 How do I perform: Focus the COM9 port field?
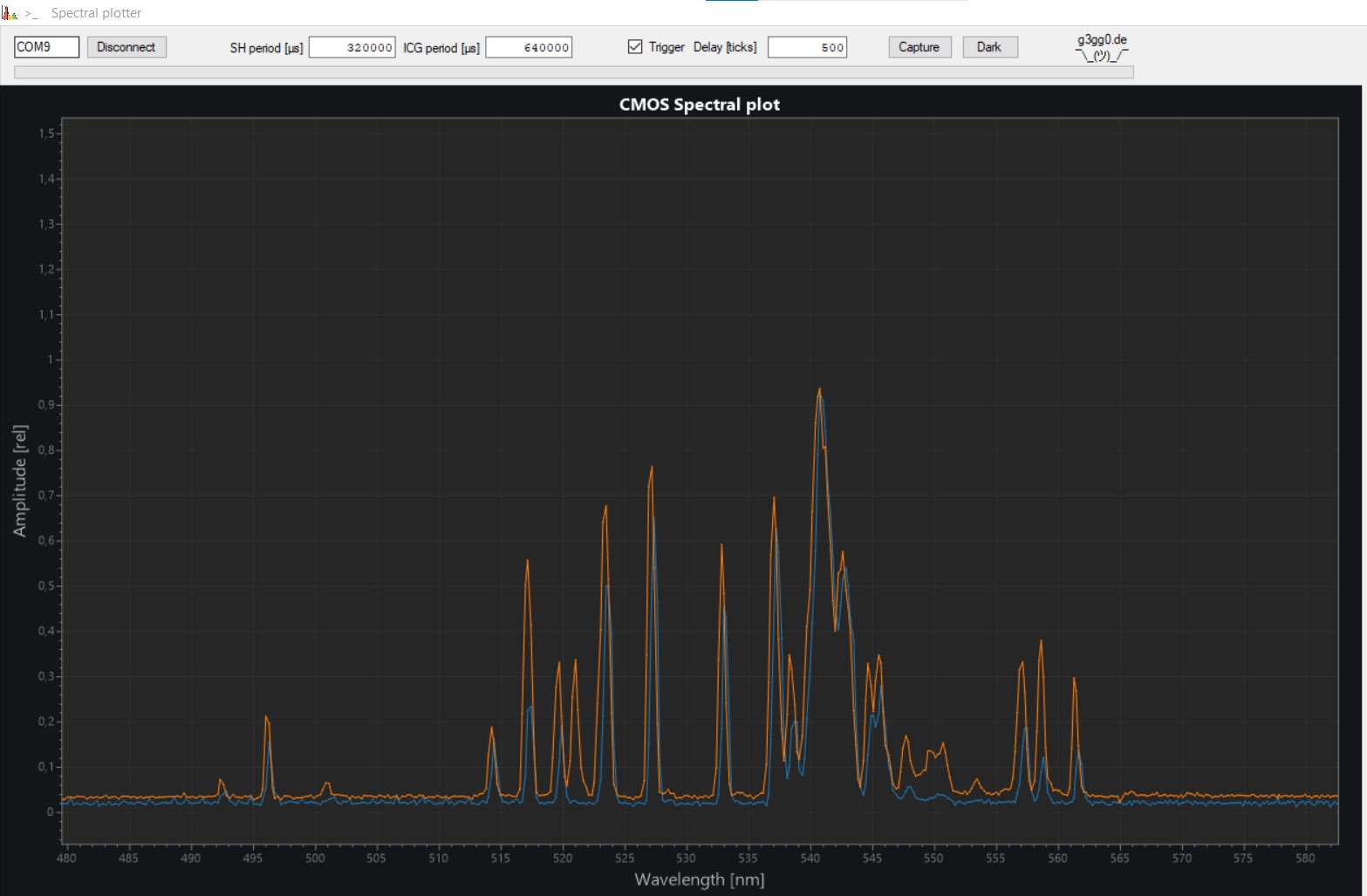pyautogui.click(x=46, y=47)
